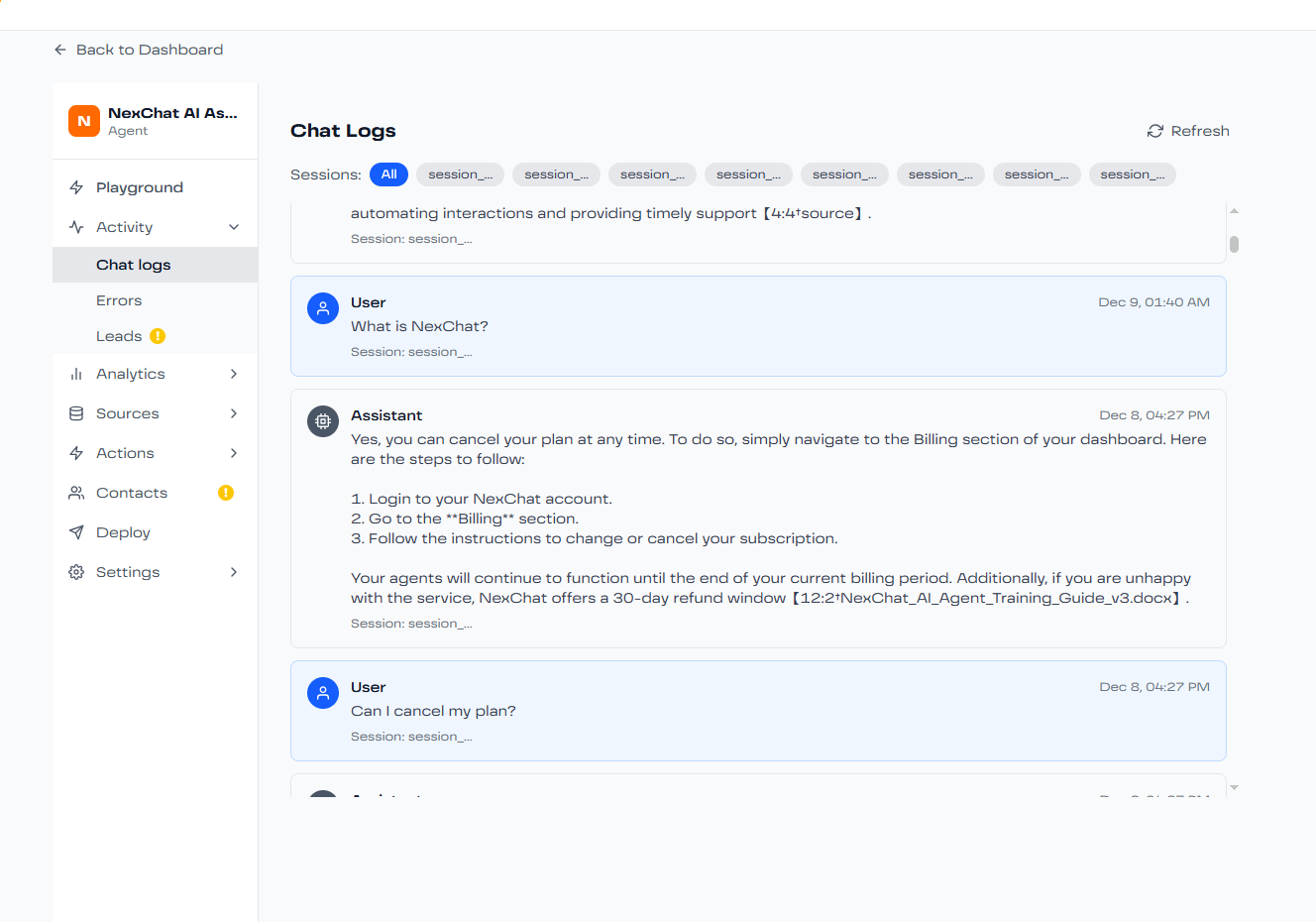This screenshot has width=1316, height=922.
Task: Open the Errors menu item
Action: [119, 300]
